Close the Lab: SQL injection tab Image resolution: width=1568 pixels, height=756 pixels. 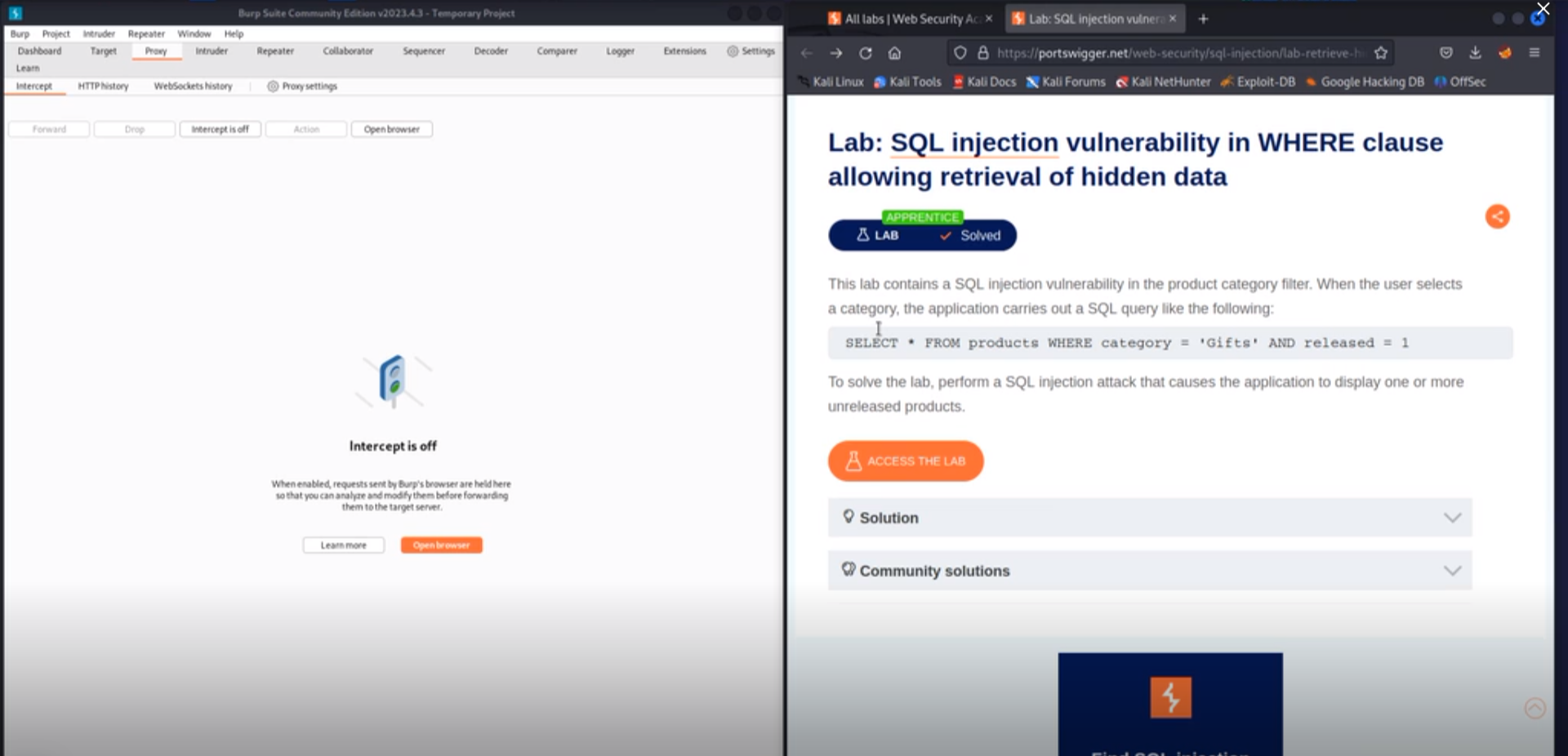[1173, 18]
